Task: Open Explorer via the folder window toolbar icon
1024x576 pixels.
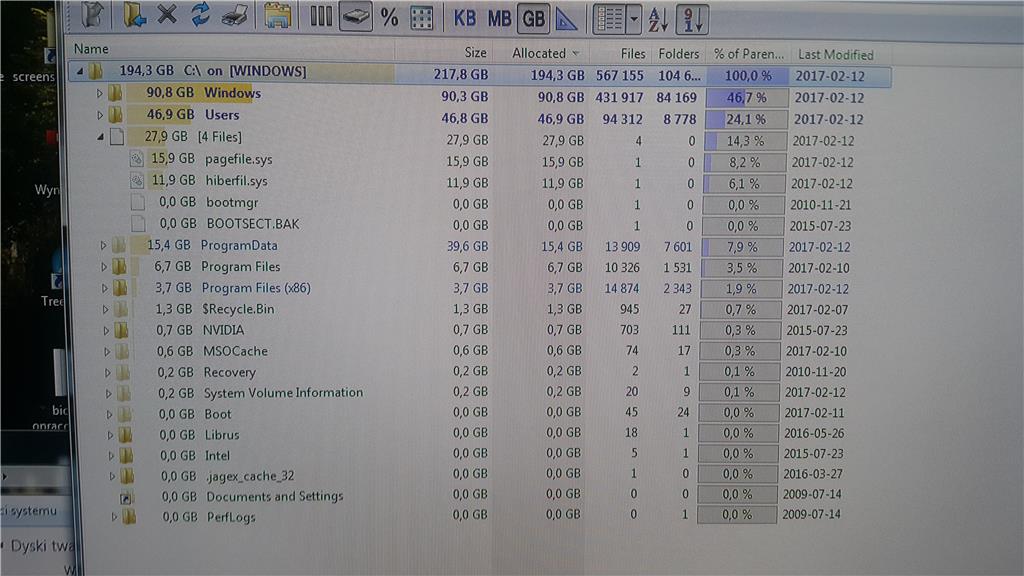Action: pyautogui.click(x=278, y=16)
